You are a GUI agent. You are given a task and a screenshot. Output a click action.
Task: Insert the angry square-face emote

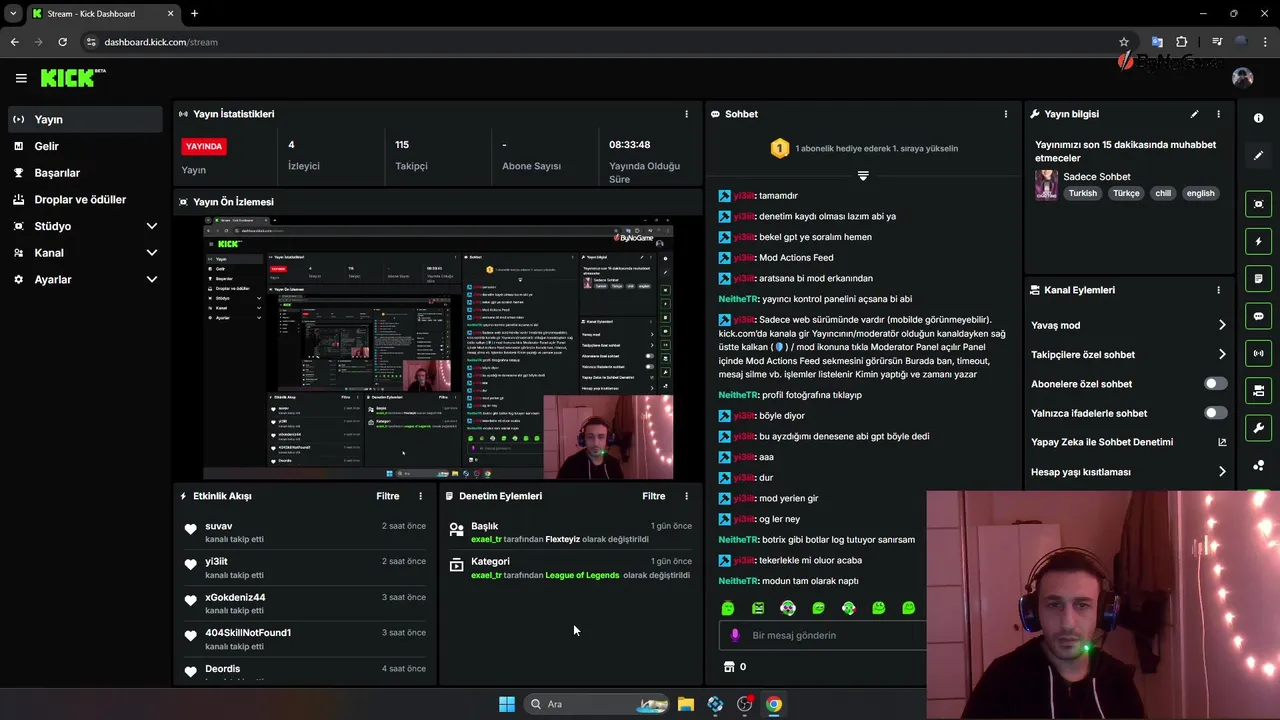(758, 608)
